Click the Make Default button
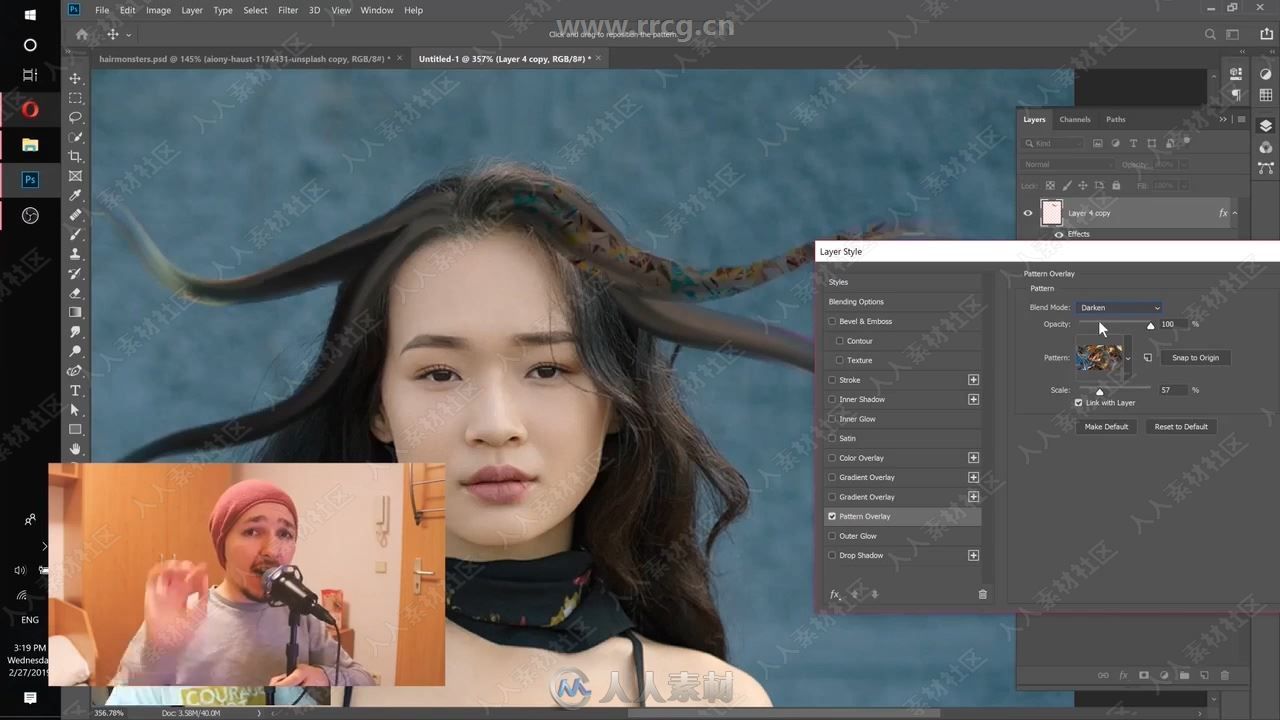This screenshot has width=1280, height=720. (1106, 427)
